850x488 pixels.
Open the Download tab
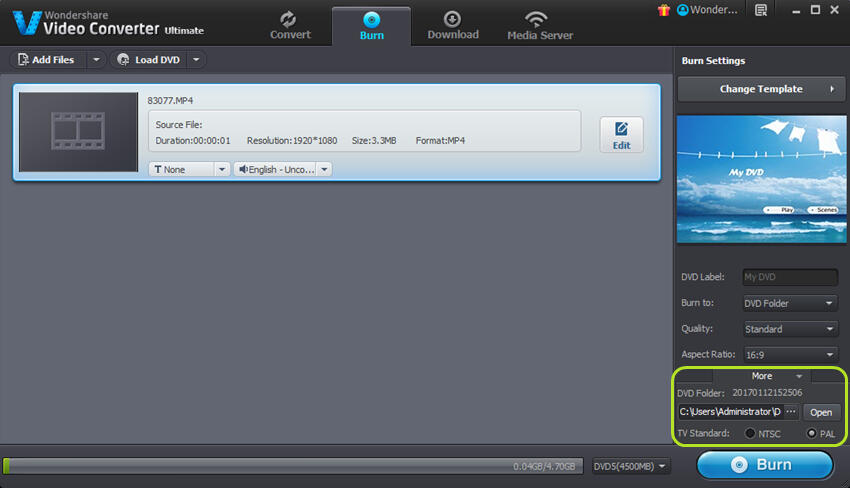(453, 25)
